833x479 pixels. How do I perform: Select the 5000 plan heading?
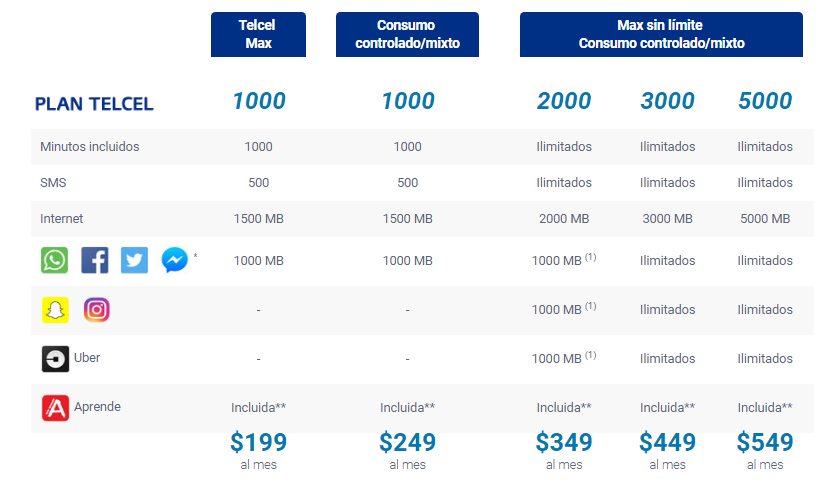tap(765, 101)
